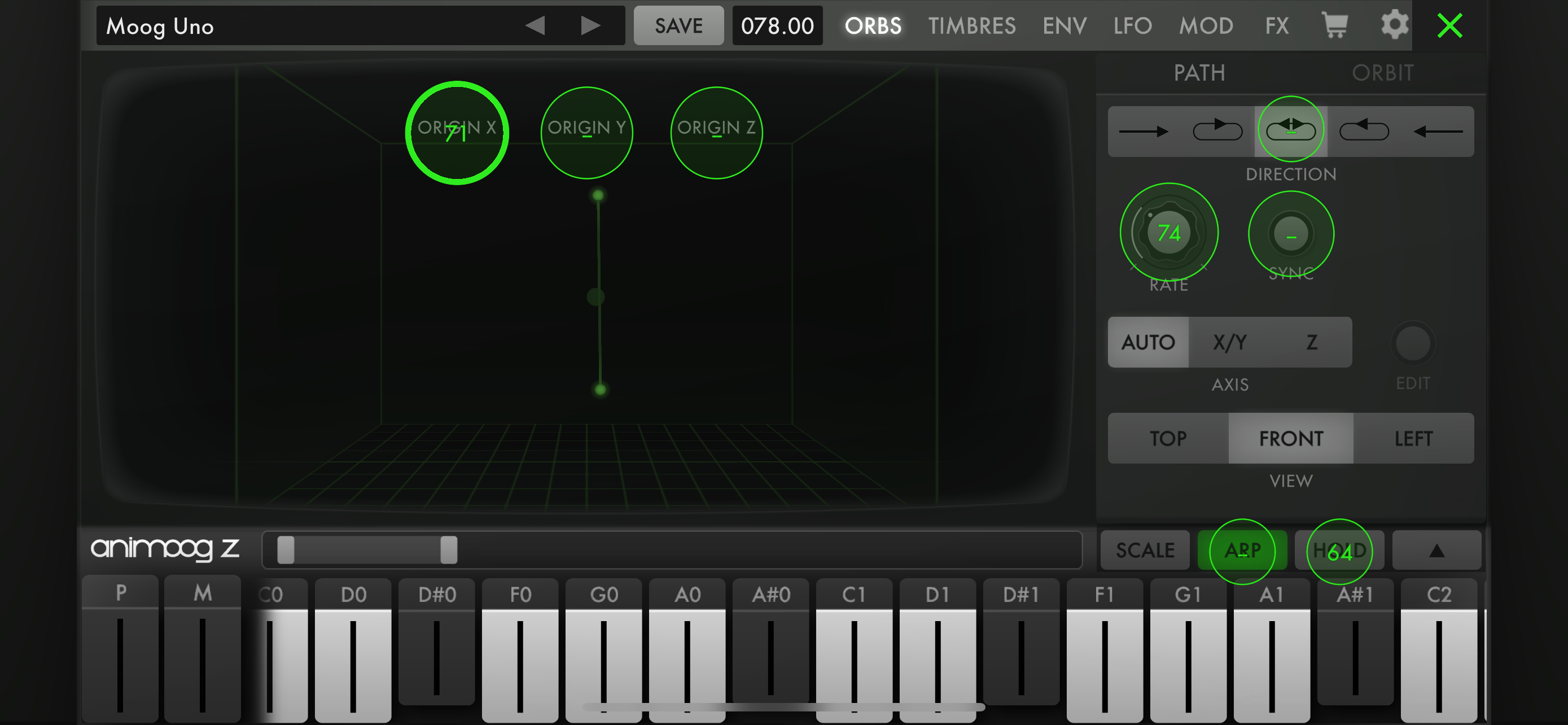Click the P pitch strip
Viewport: 1568px width, 725px height.
tap(120, 650)
